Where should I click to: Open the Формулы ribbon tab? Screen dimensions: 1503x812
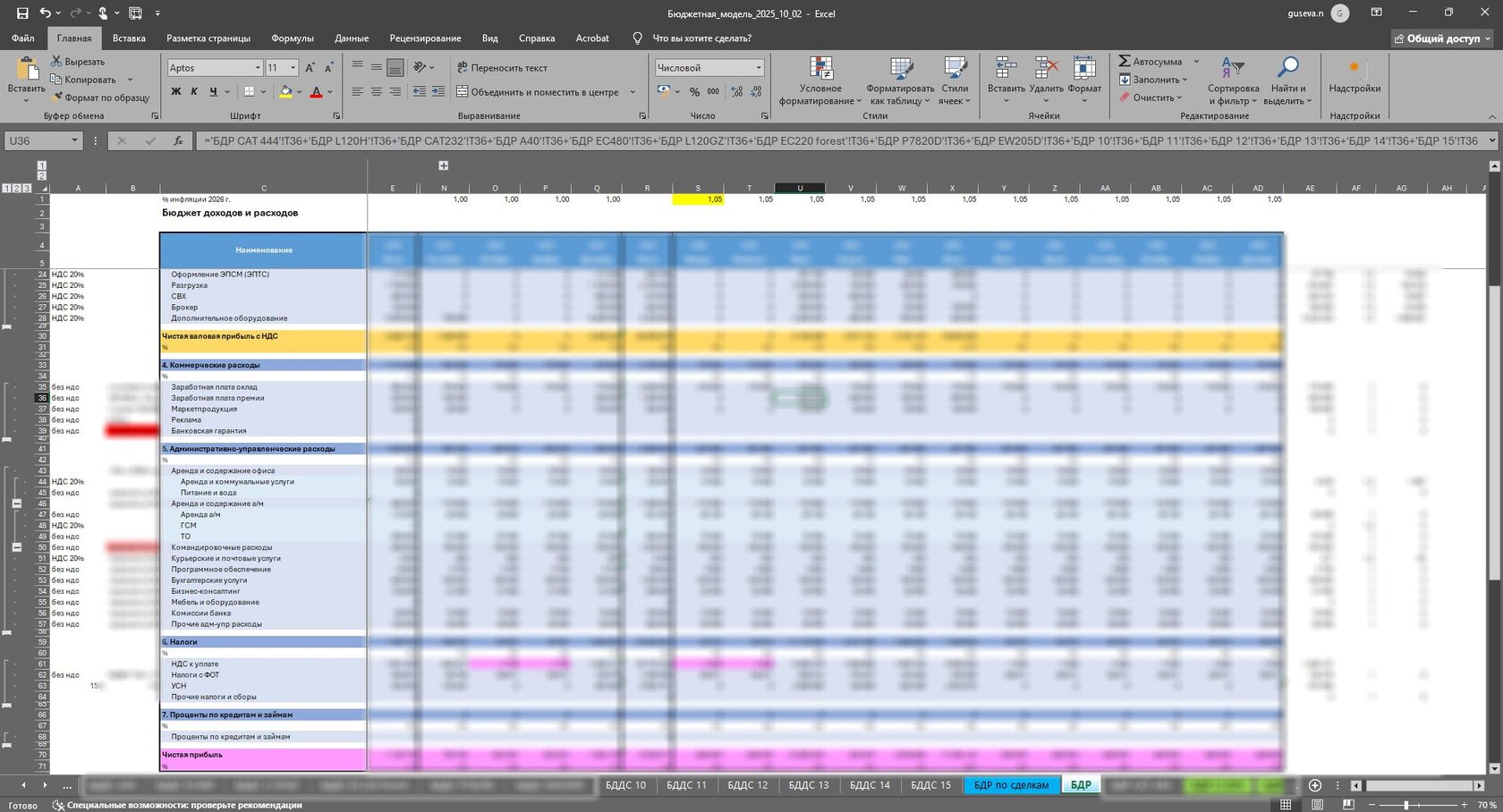click(292, 38)
